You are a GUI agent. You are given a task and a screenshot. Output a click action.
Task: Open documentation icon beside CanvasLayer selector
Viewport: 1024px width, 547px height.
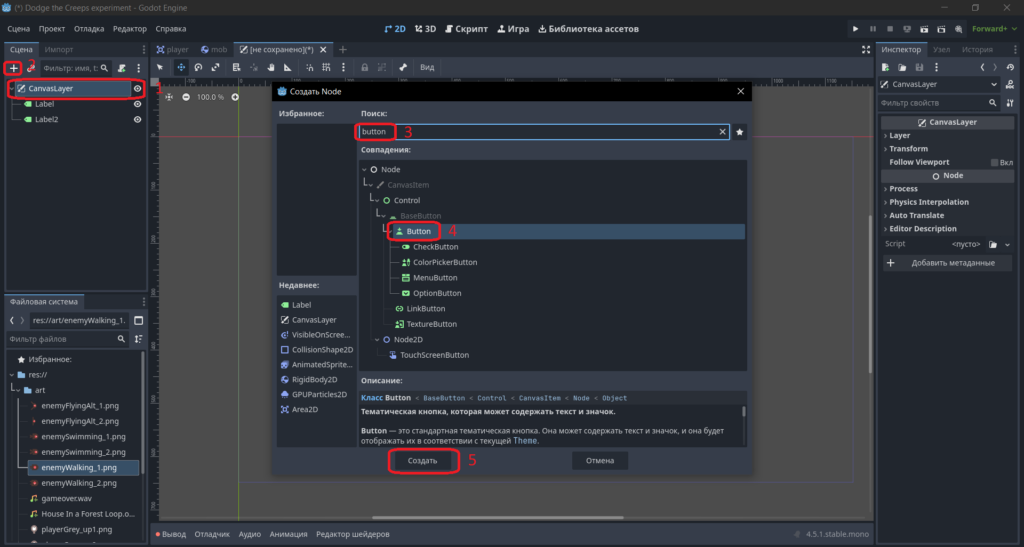tap(1010, 84)
